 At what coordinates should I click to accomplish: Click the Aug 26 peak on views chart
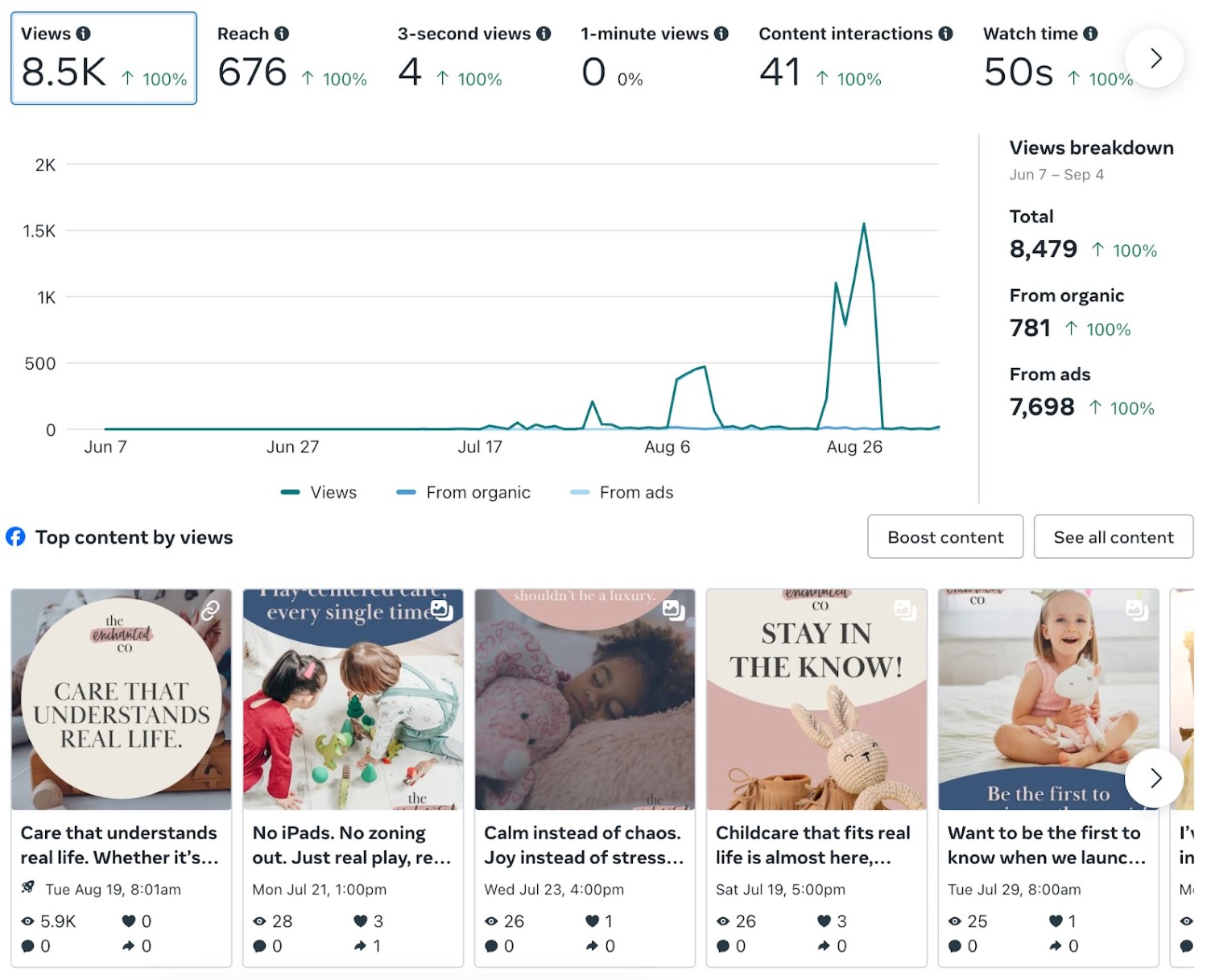pyautogui.click(x=864, y=225)
